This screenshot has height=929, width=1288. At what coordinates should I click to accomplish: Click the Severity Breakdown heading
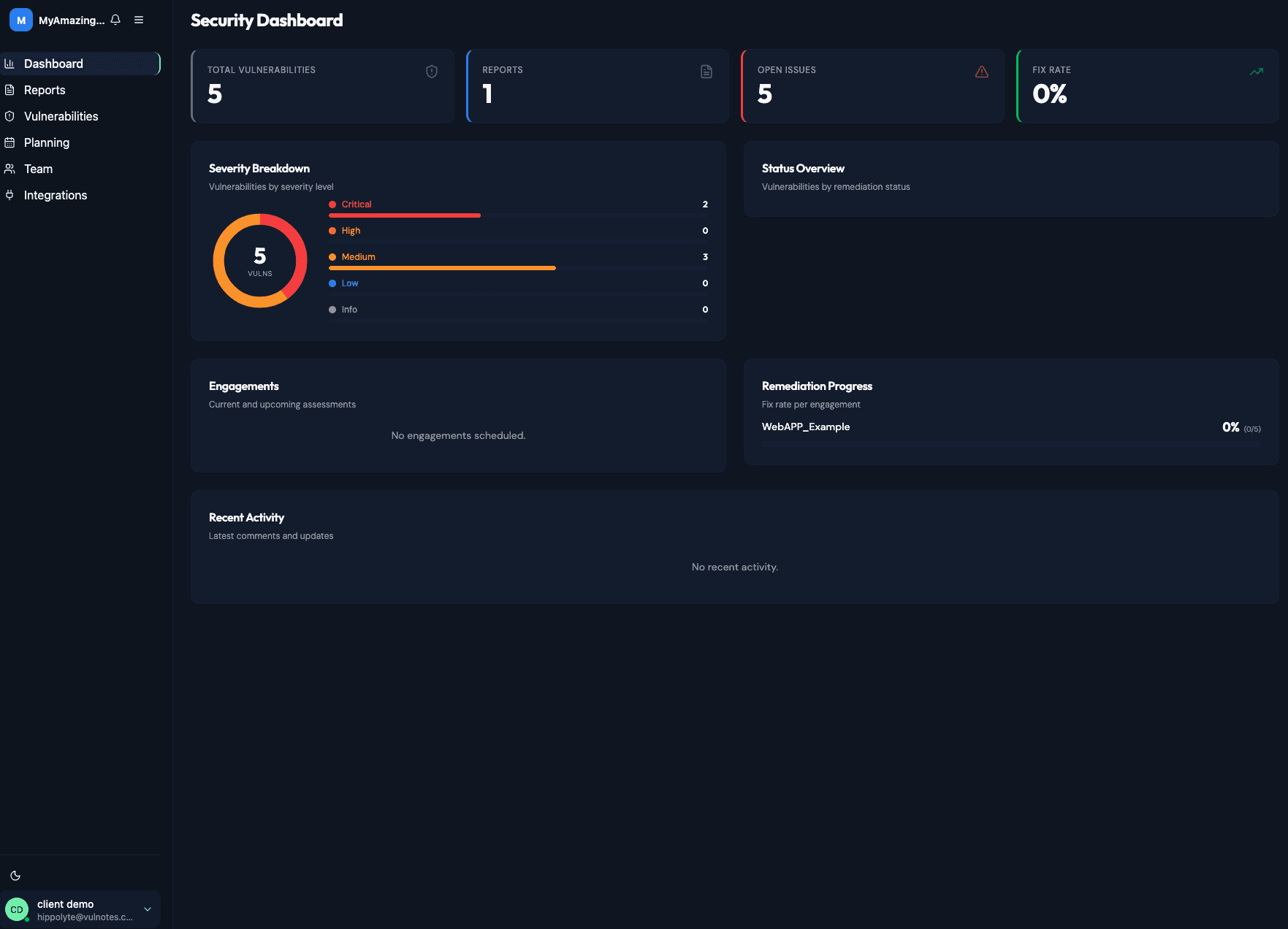pyautogui.click(x=259, y=169)
